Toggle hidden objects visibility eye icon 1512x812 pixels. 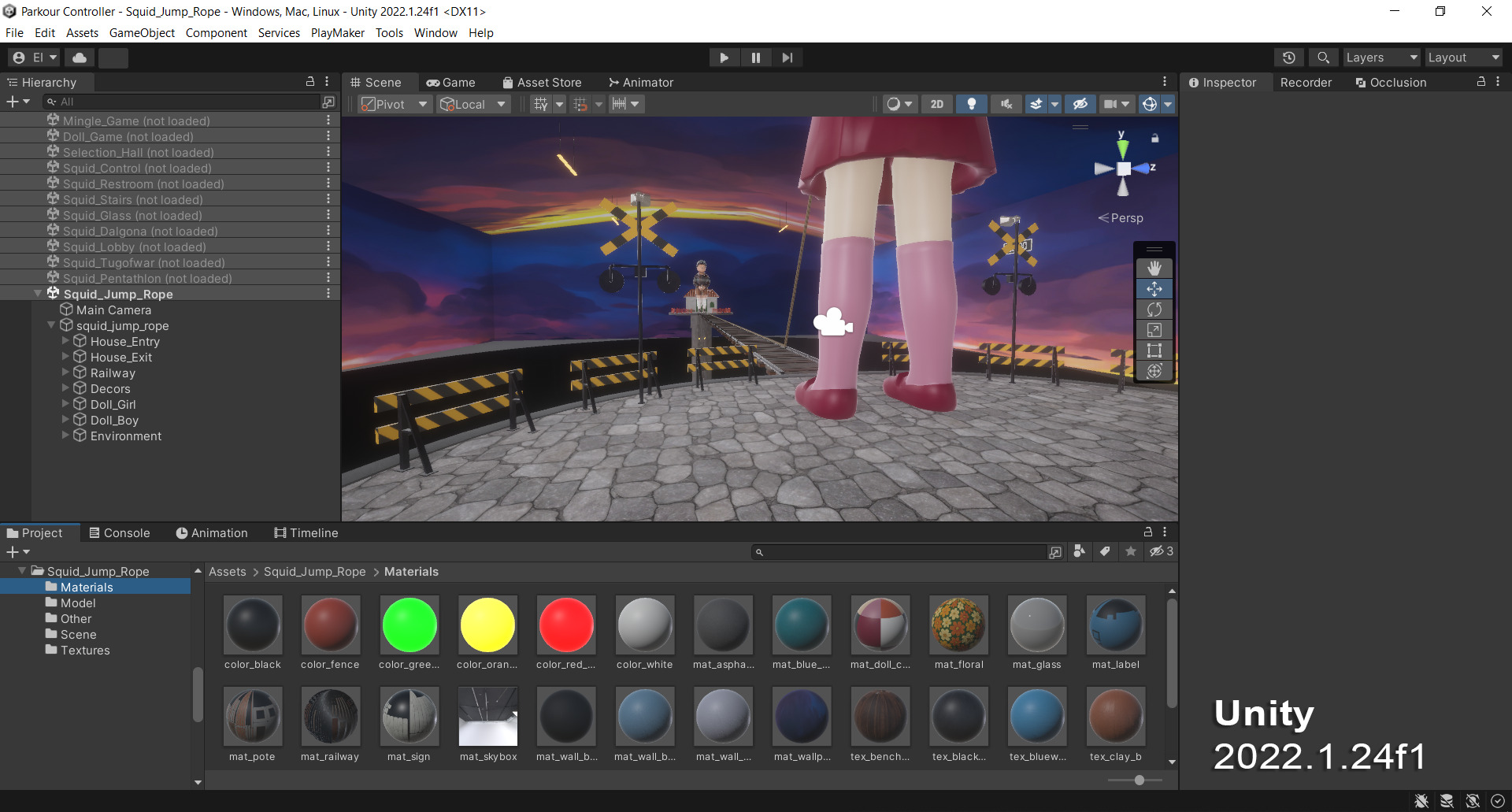[1080, 104]
